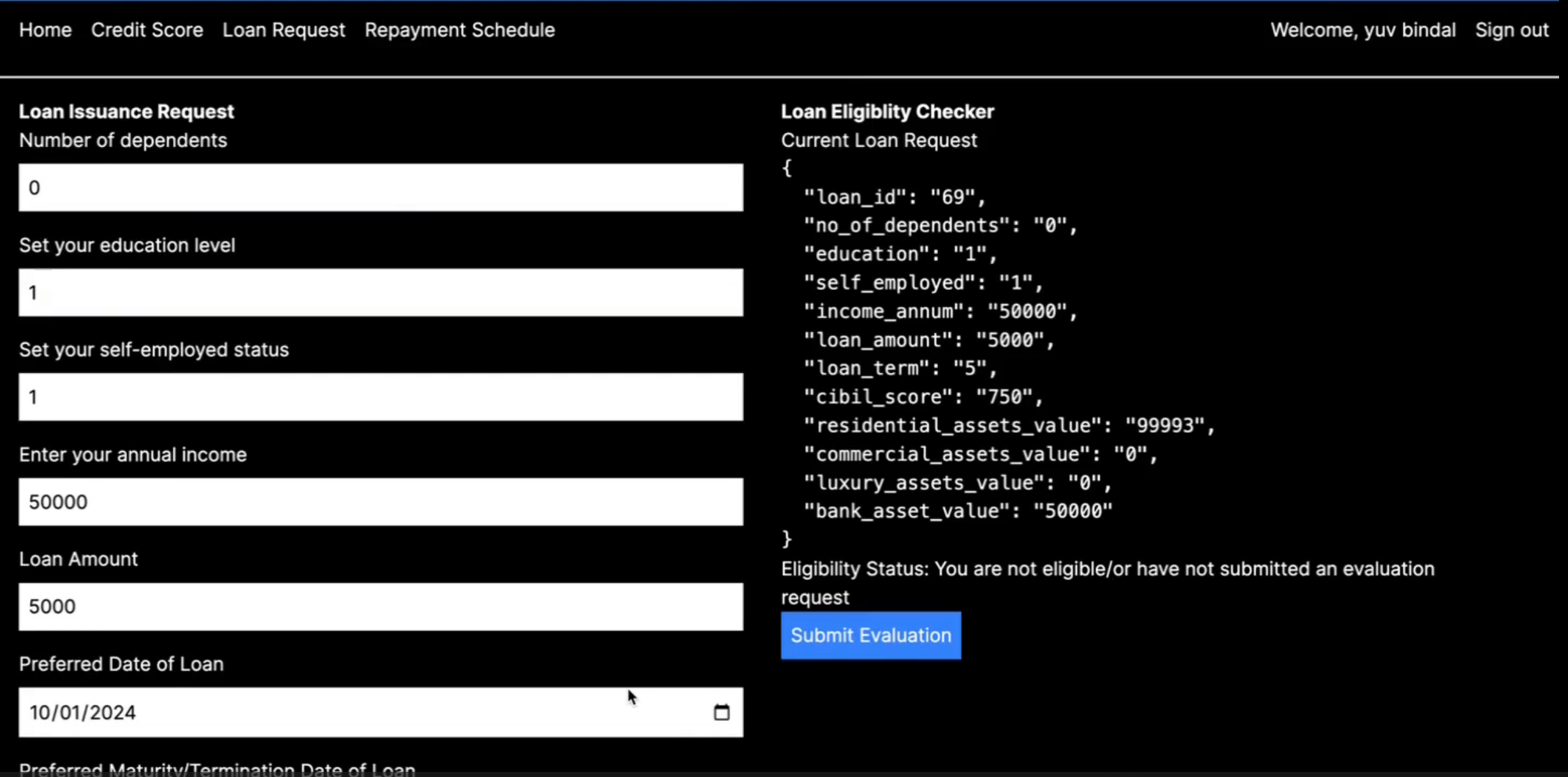Image resolution: width=1568 pixels, height=777 pixels.
Task: Focus the Loan Amount field
Action: pos(381,607)
